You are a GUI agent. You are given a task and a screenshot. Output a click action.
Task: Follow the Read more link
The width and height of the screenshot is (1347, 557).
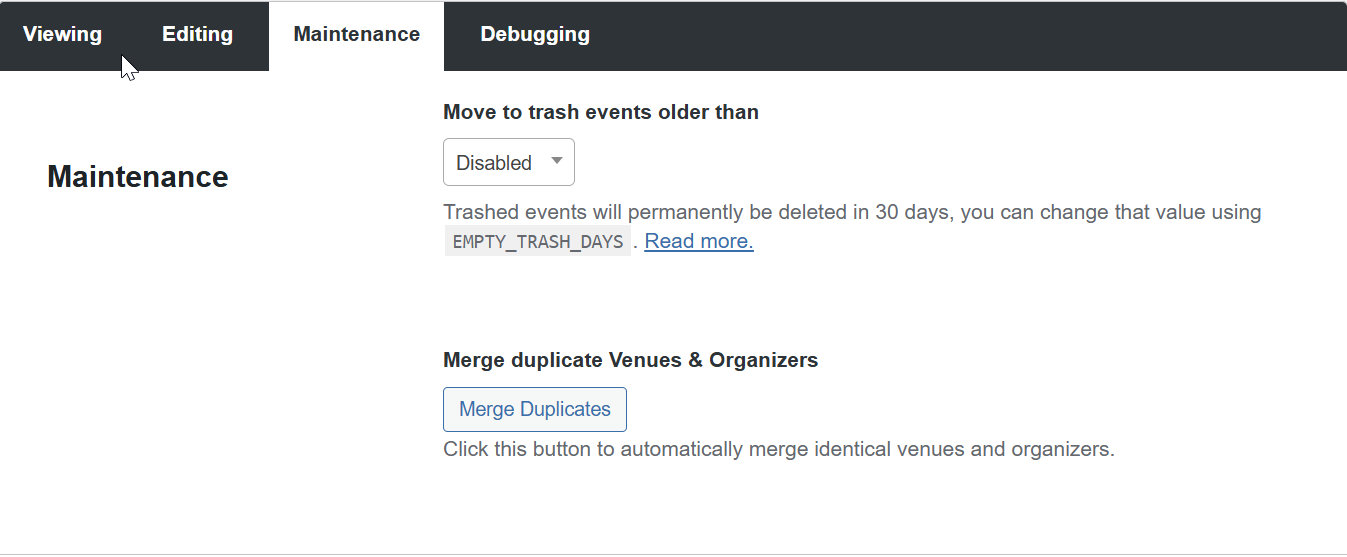(x=699, y=241)
